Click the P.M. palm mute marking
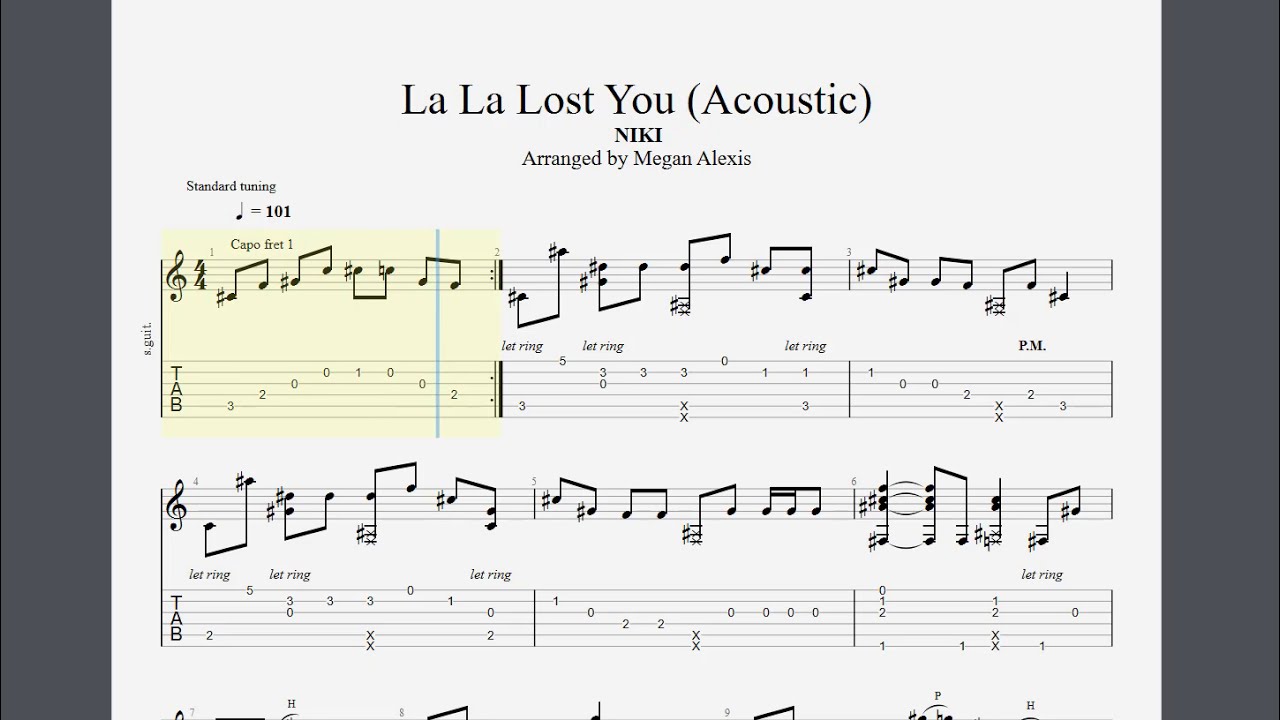Screen dimensions: 1280x720 [1032, 346]
